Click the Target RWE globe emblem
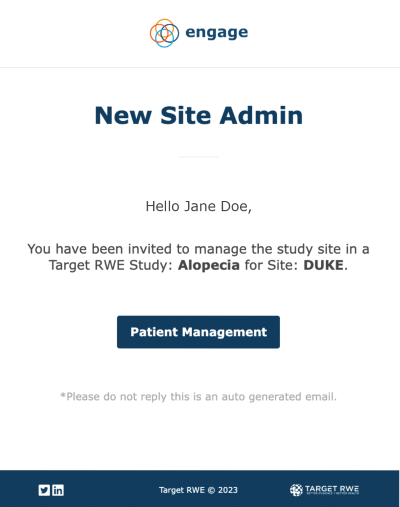The height and width of the screenshot is (507, 400). (296, 490)
